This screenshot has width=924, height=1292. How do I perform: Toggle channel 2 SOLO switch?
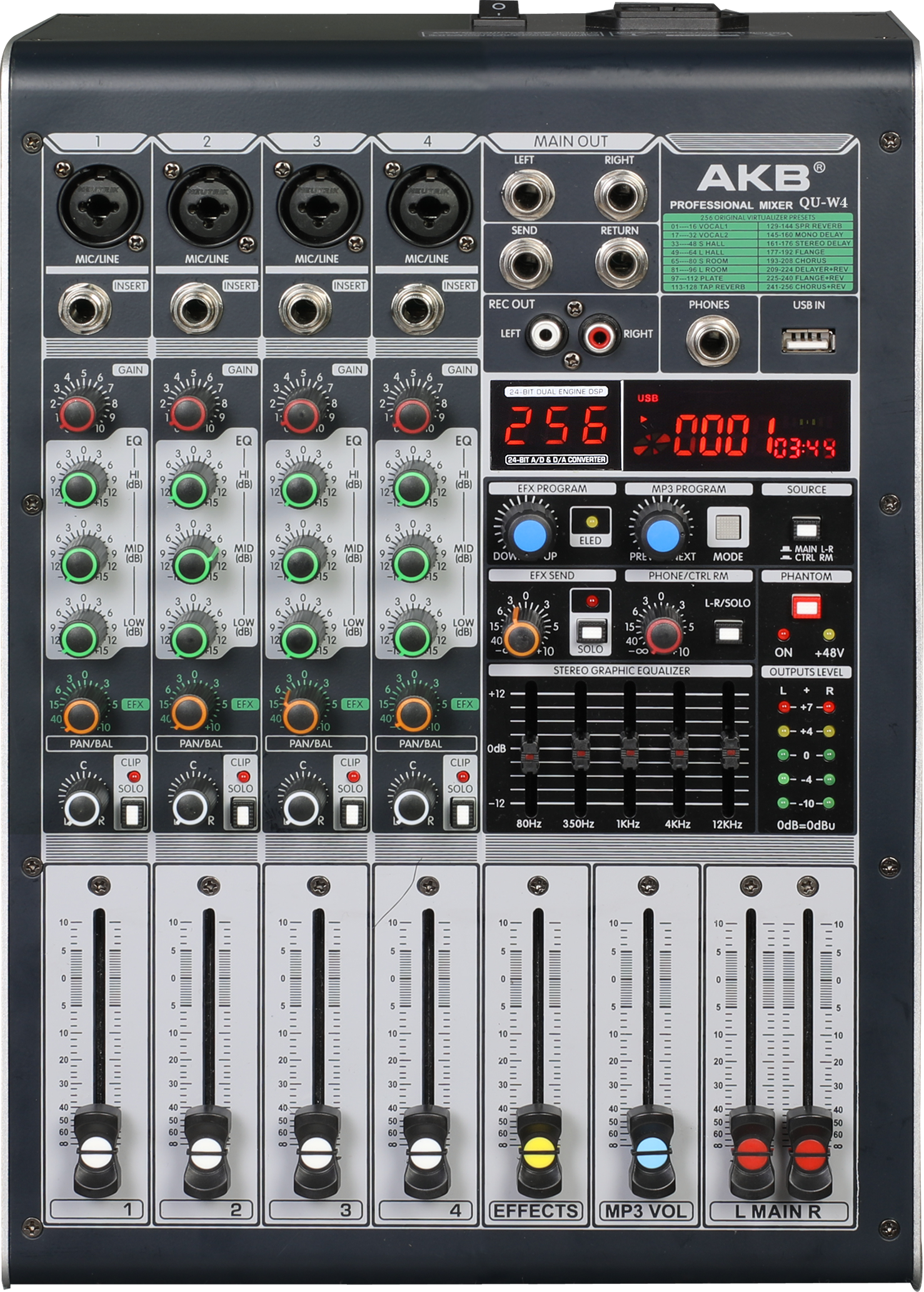(241, 814)
